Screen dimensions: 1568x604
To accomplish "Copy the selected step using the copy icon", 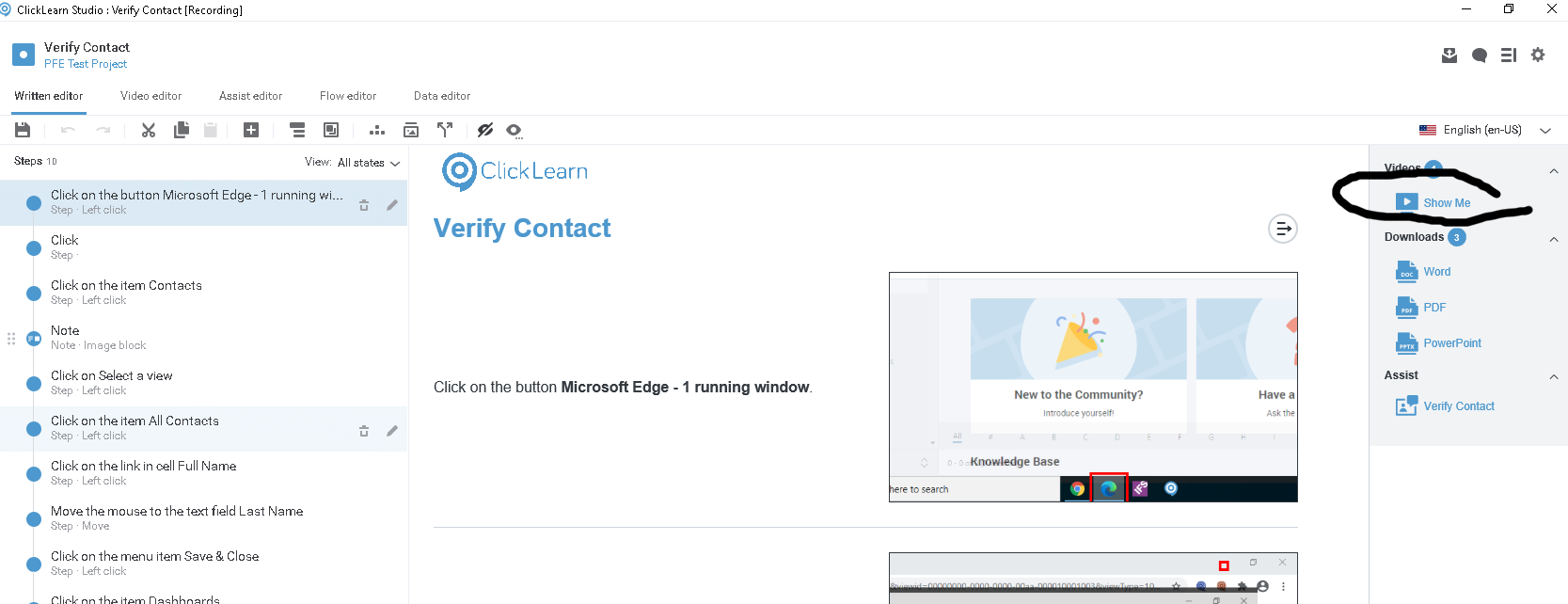I will click(x=182, y=130).
